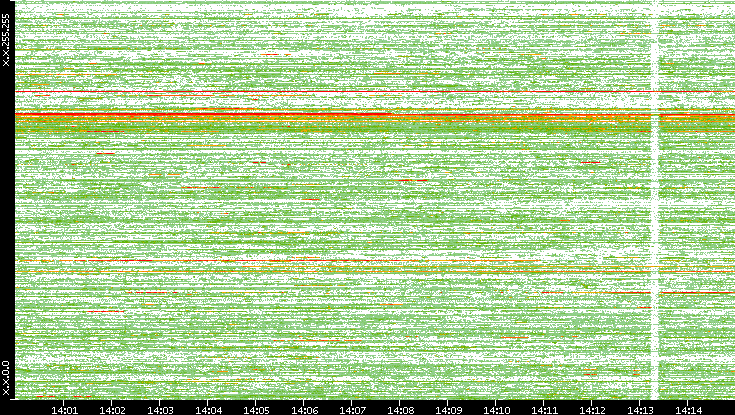Click the 14:06 time axis label

pyautogui.click(x=304, y=410)
